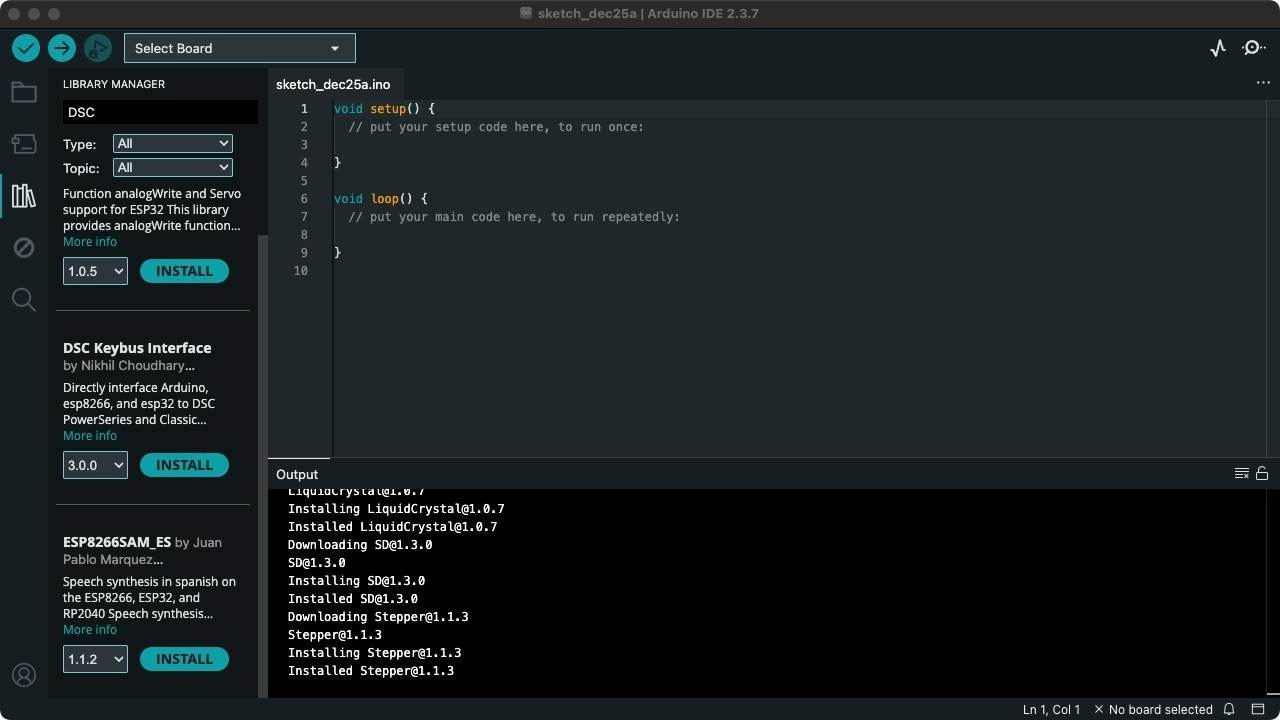
Task: Click the library search field containing DSC
Action: pyautogui.click(x=160, y=112)
